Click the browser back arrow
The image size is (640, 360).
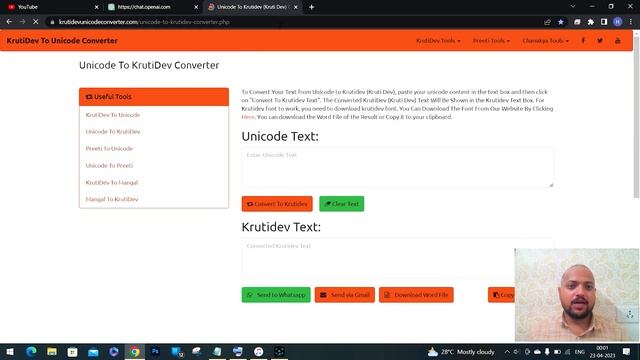[x=9, y=22]
